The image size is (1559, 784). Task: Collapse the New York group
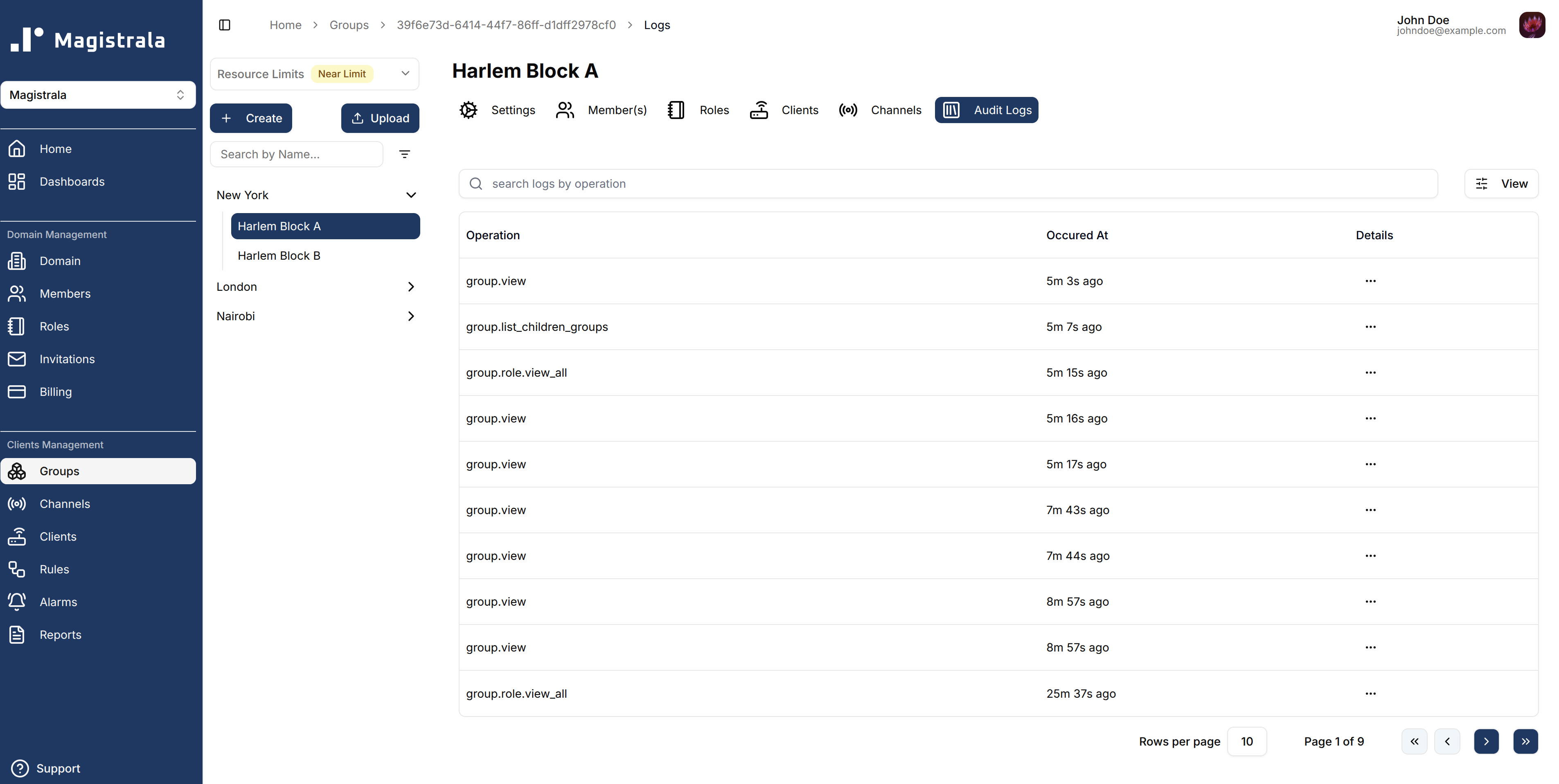(x=410, y=195)
